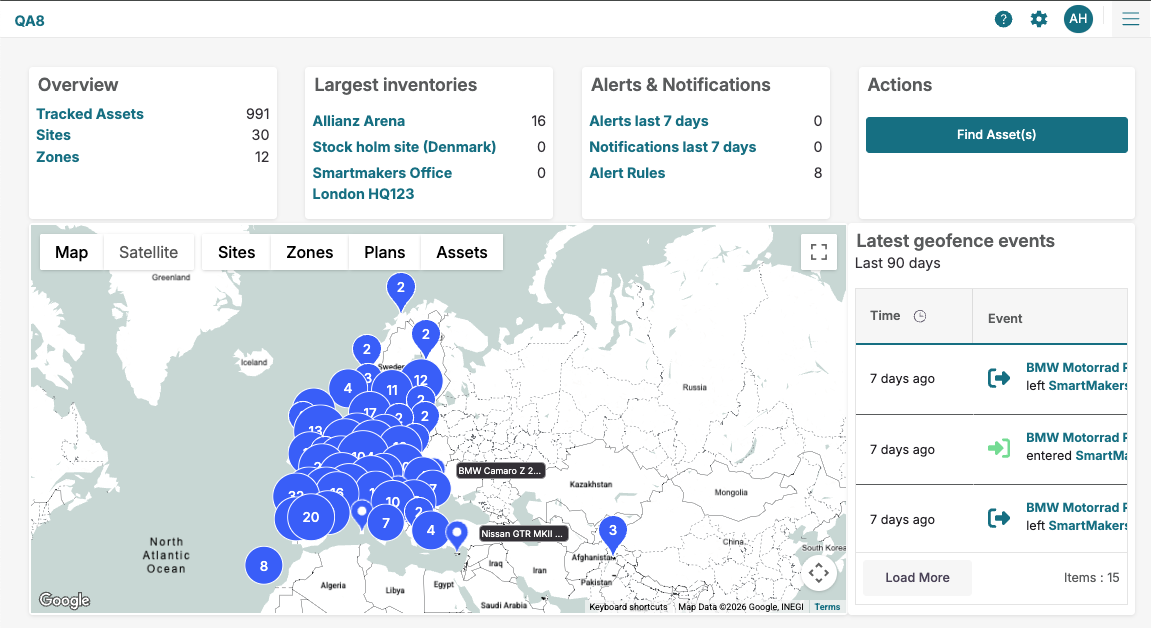Click the Find Asset(s) button
This screenshot has height=628, width=1151.
(x=996, y=135)
